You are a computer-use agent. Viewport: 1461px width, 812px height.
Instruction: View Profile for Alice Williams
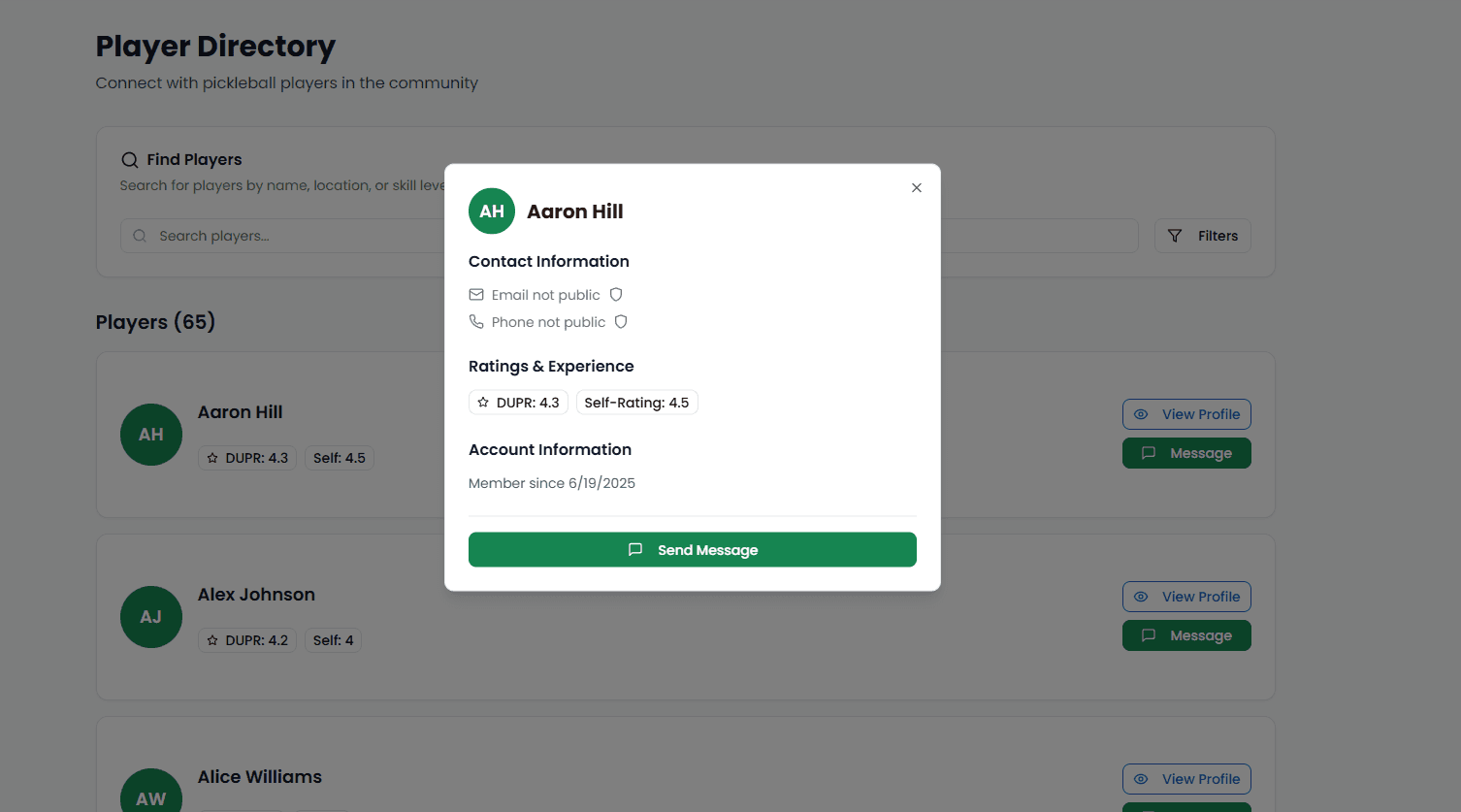[1186, 779]
